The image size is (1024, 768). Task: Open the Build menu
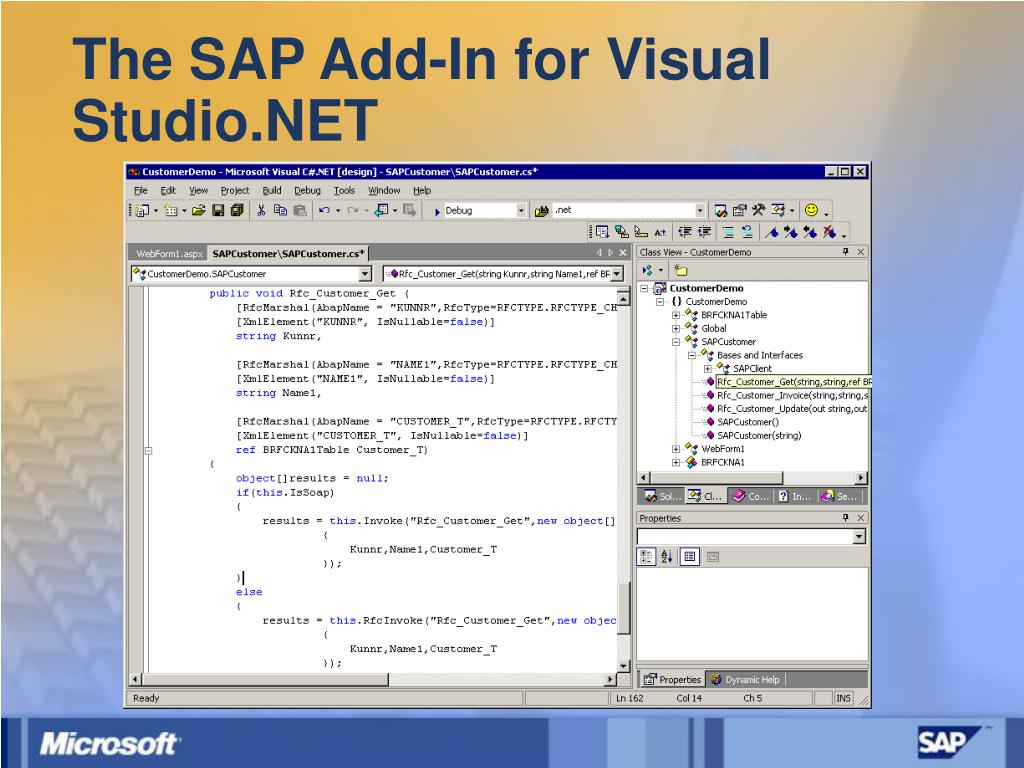click(272, 190)
